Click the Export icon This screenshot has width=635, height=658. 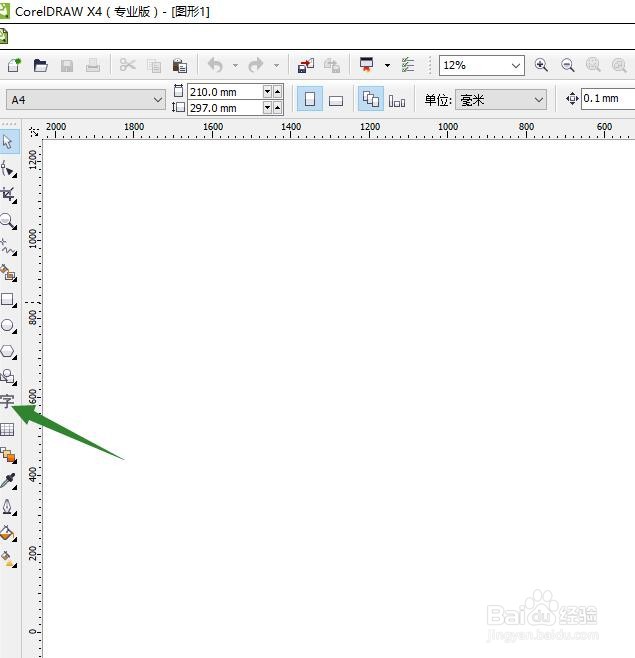tap(332, 66)
